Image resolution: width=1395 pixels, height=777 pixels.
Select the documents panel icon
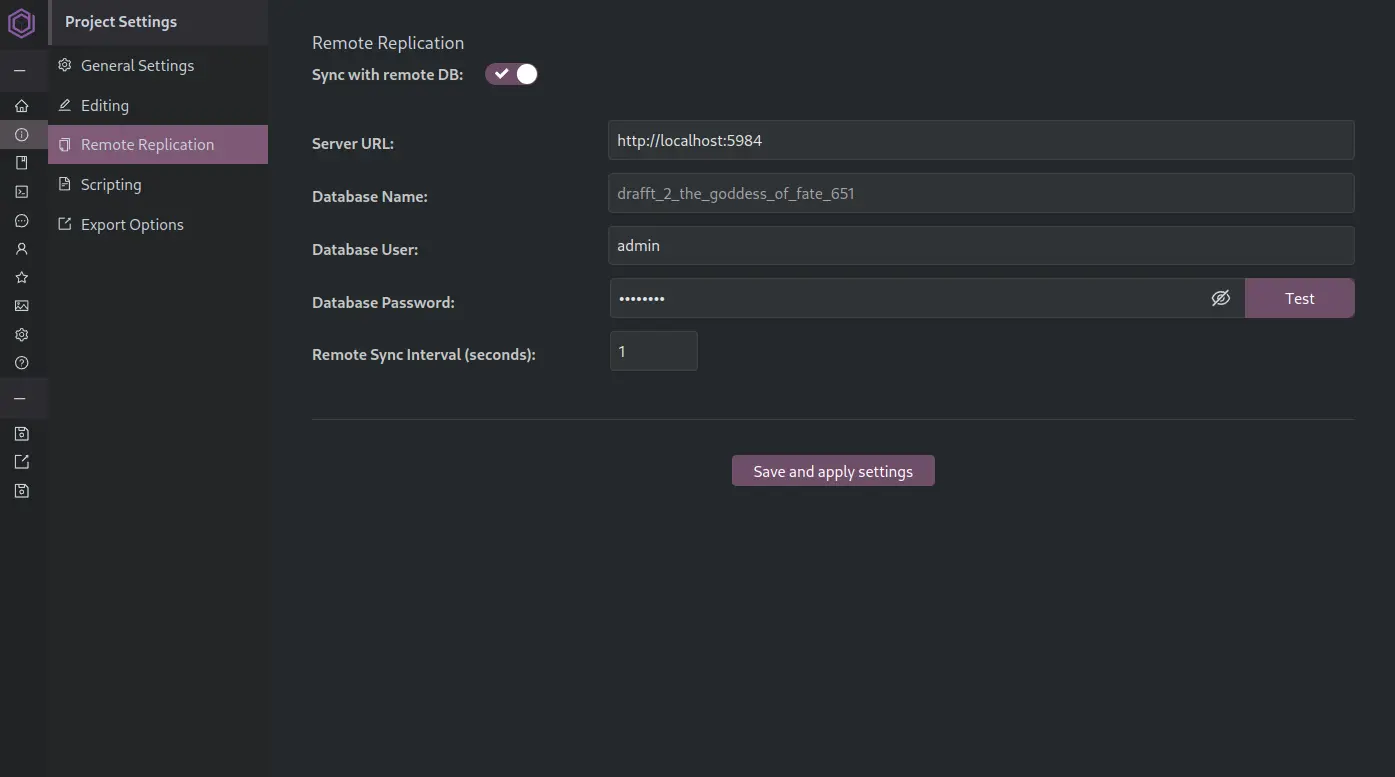click(x=21, y=161)
